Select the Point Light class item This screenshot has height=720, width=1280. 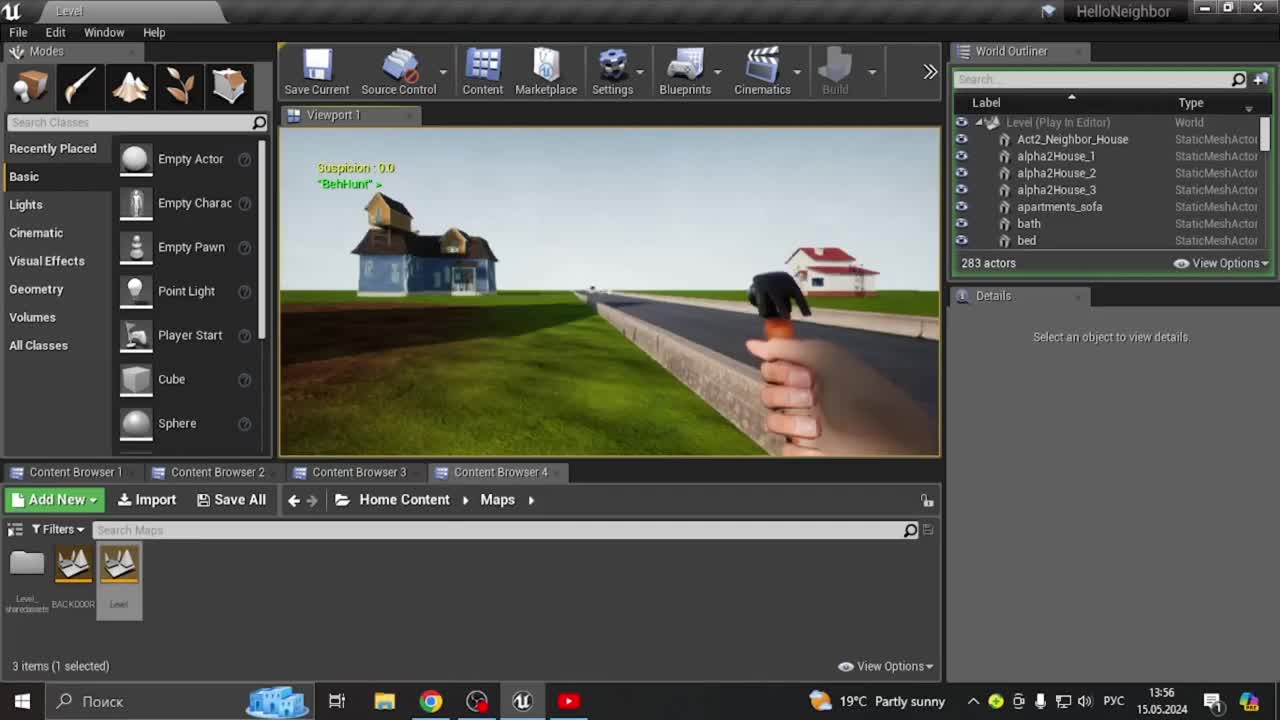pyautogui.click(x=186, y=291)
